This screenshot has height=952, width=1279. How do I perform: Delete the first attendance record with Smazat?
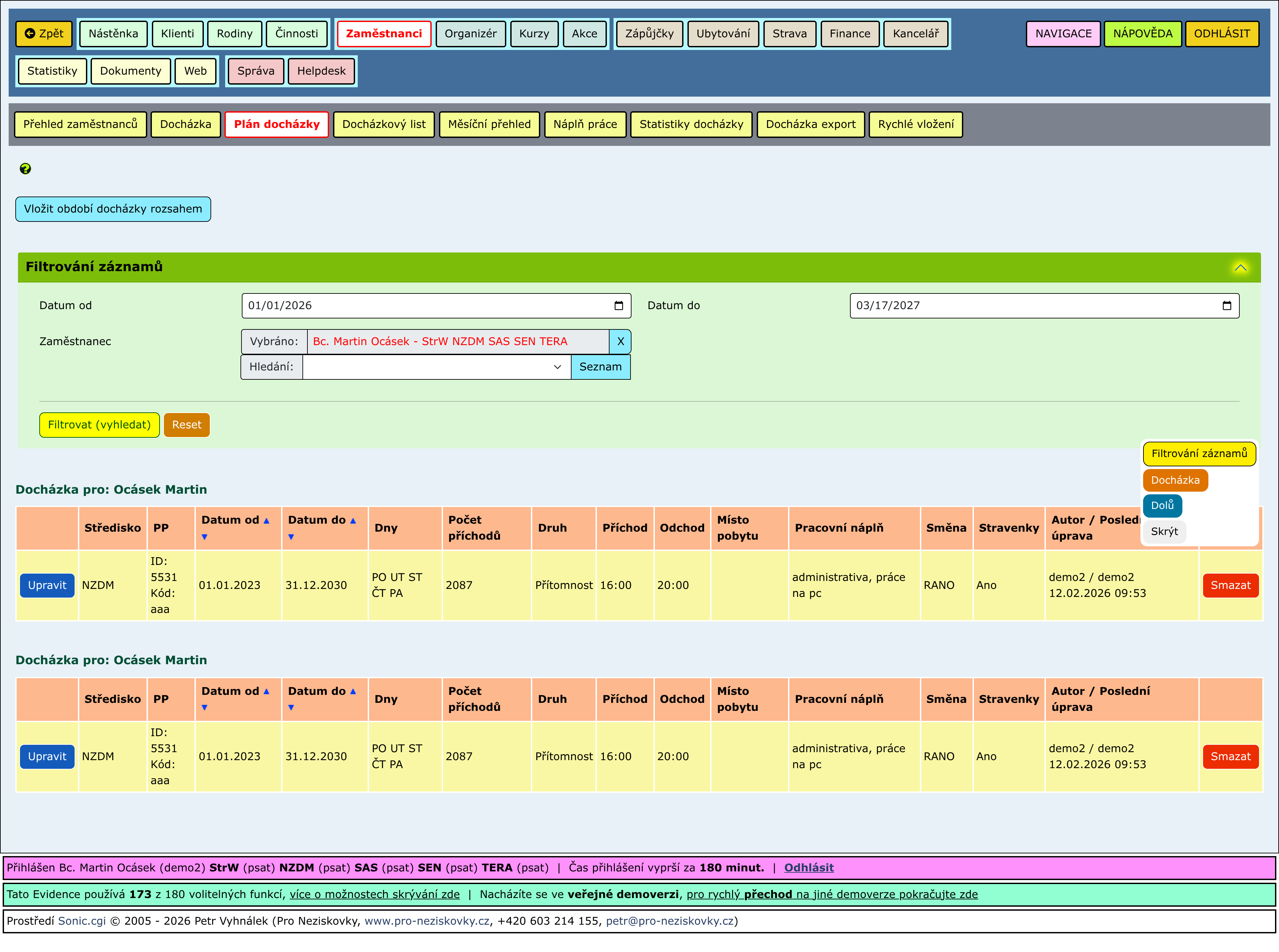tap(1230, 586)
